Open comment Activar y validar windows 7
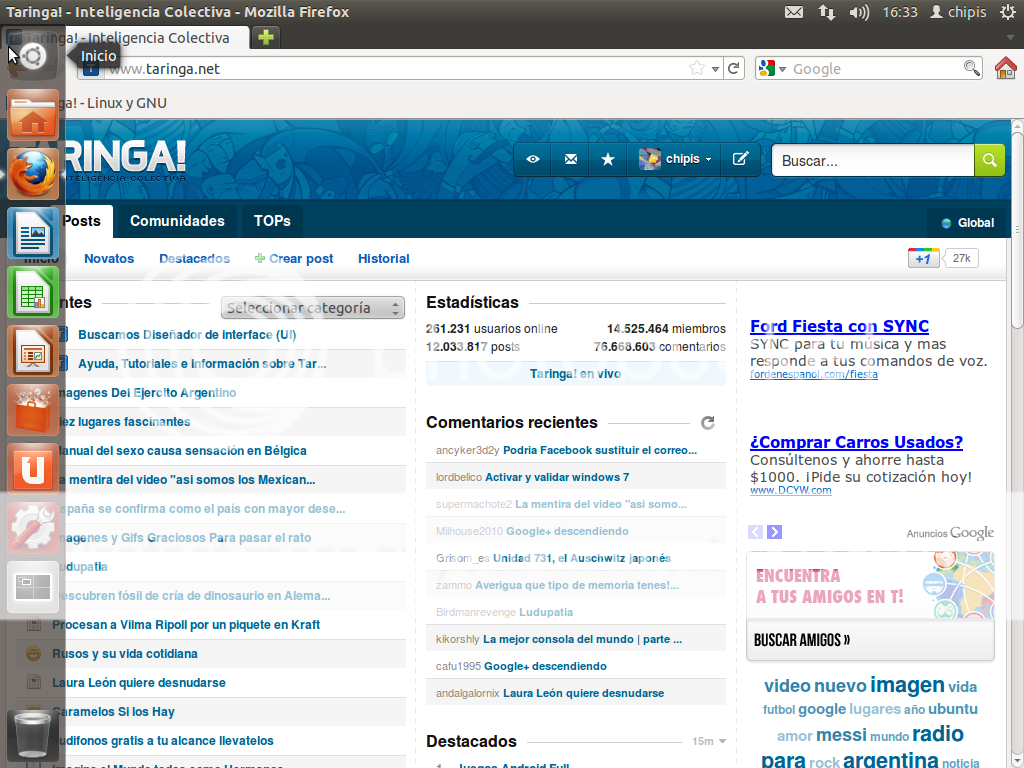Viewport: 1024px width, 768px height. pyautogui.click(x=557, y=477)
